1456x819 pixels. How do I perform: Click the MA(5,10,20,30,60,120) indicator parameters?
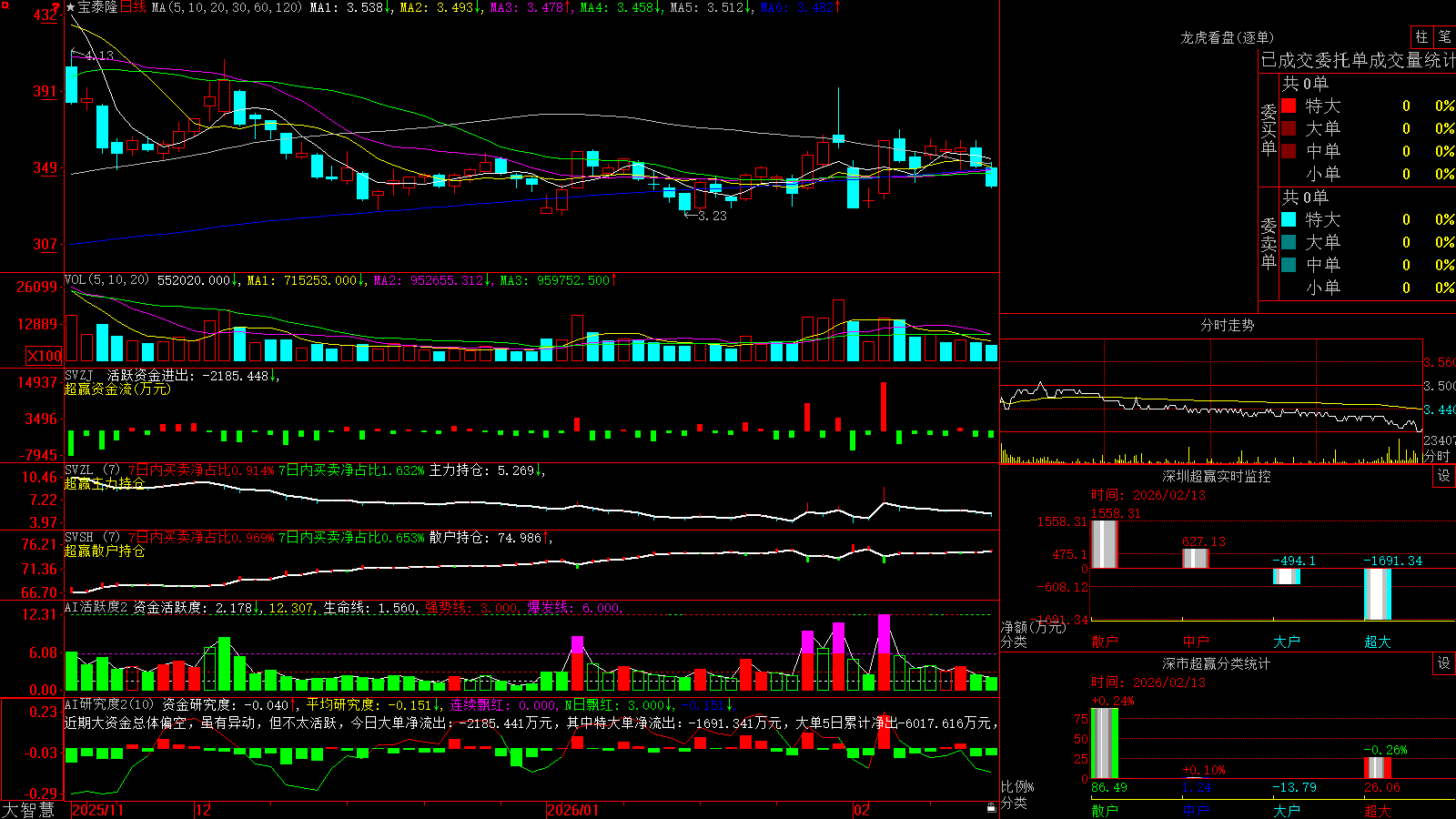point(227,7)
